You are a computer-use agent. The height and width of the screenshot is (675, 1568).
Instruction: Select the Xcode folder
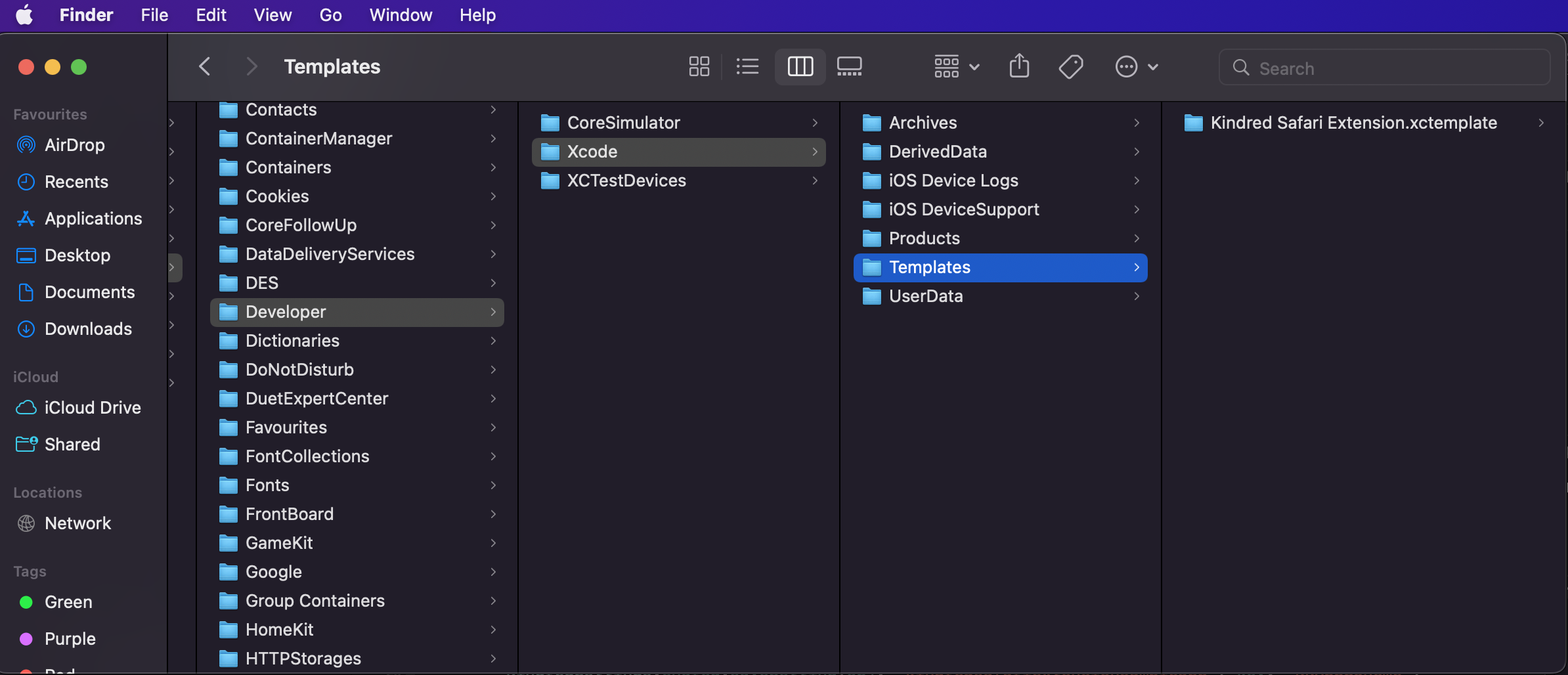point(679,152)
